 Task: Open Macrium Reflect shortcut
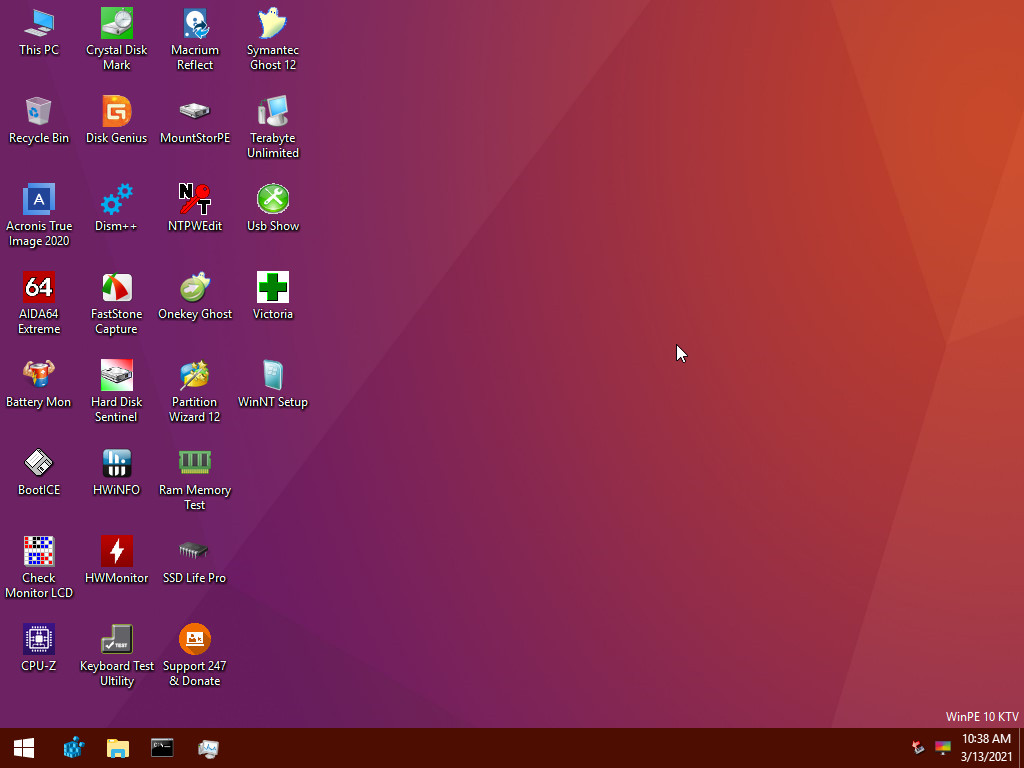point(195,39)
